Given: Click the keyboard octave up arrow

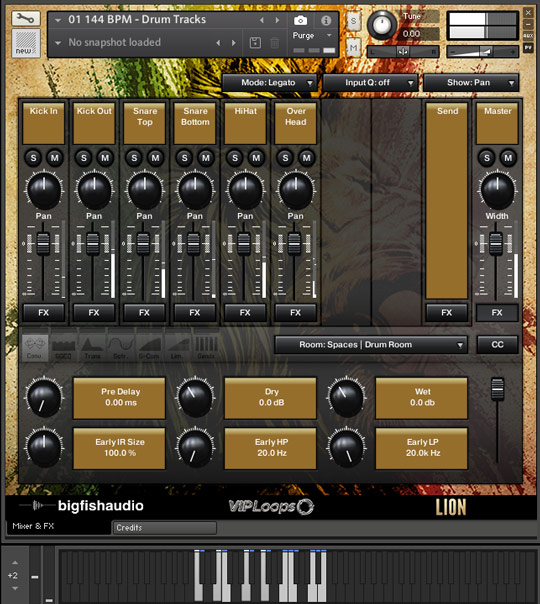Looking at the screenshot, I should (x=15, y=563).
